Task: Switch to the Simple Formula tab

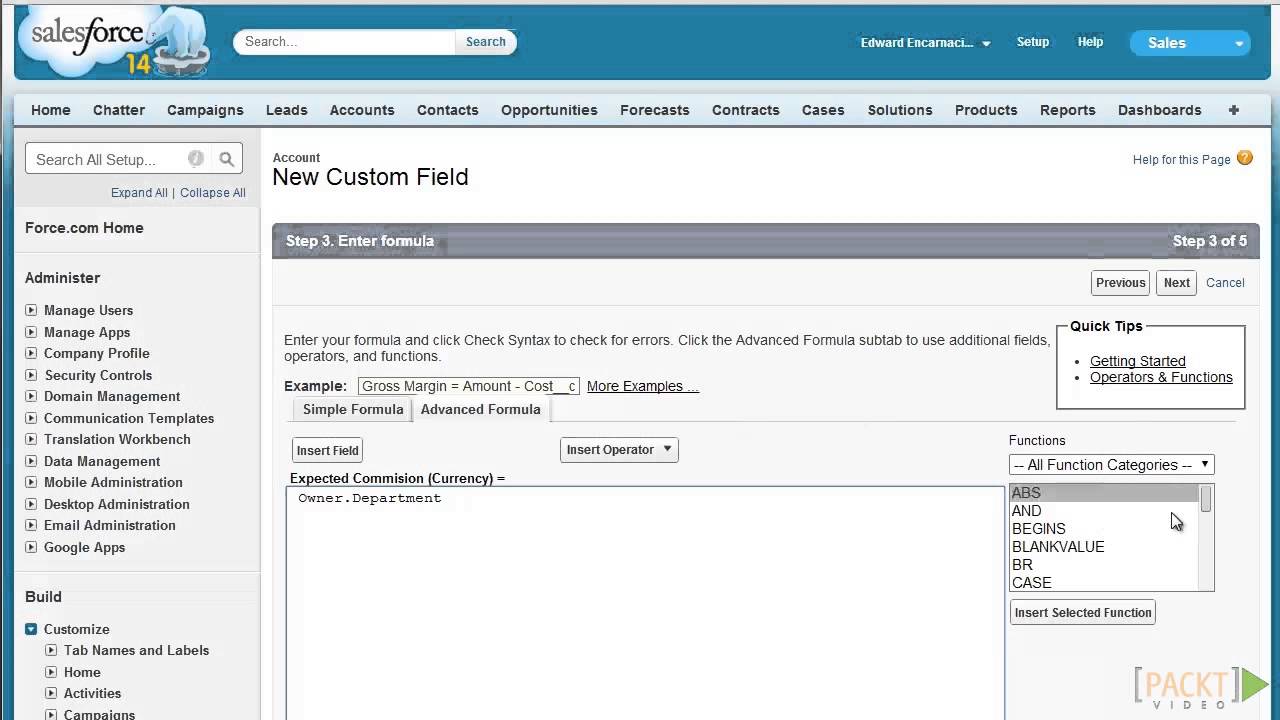Action: coord(353,409)
